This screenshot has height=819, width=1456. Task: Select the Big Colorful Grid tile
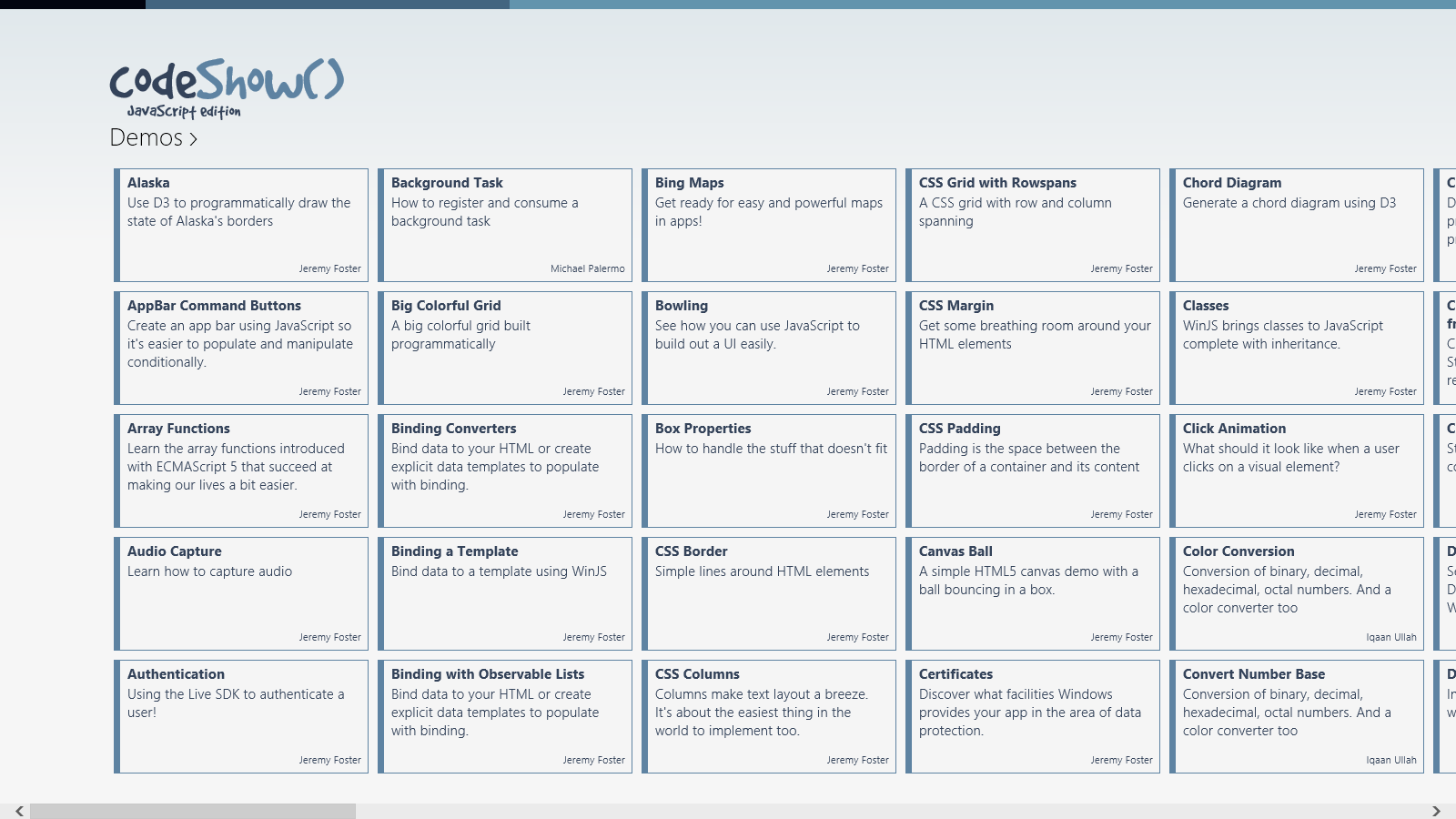[505, 348]
